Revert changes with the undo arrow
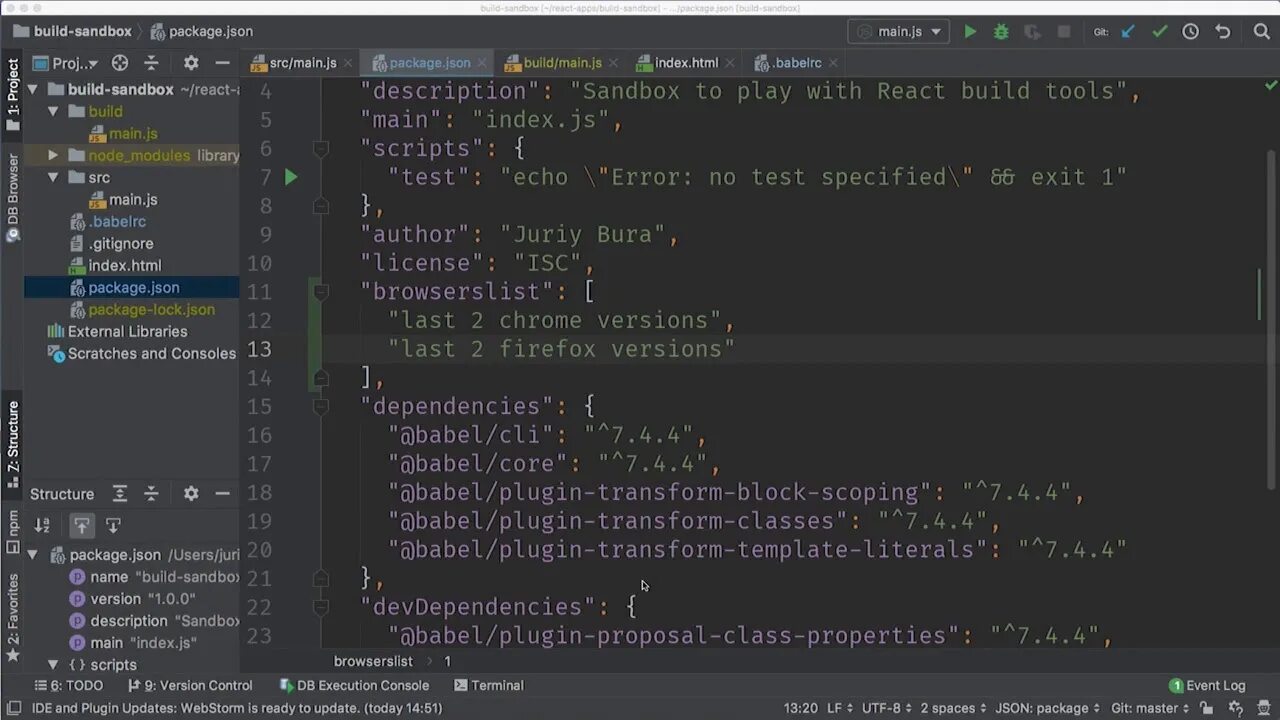Image resolution: width=1280 pixels, height=720 pixels. [x=1222, y=32]
